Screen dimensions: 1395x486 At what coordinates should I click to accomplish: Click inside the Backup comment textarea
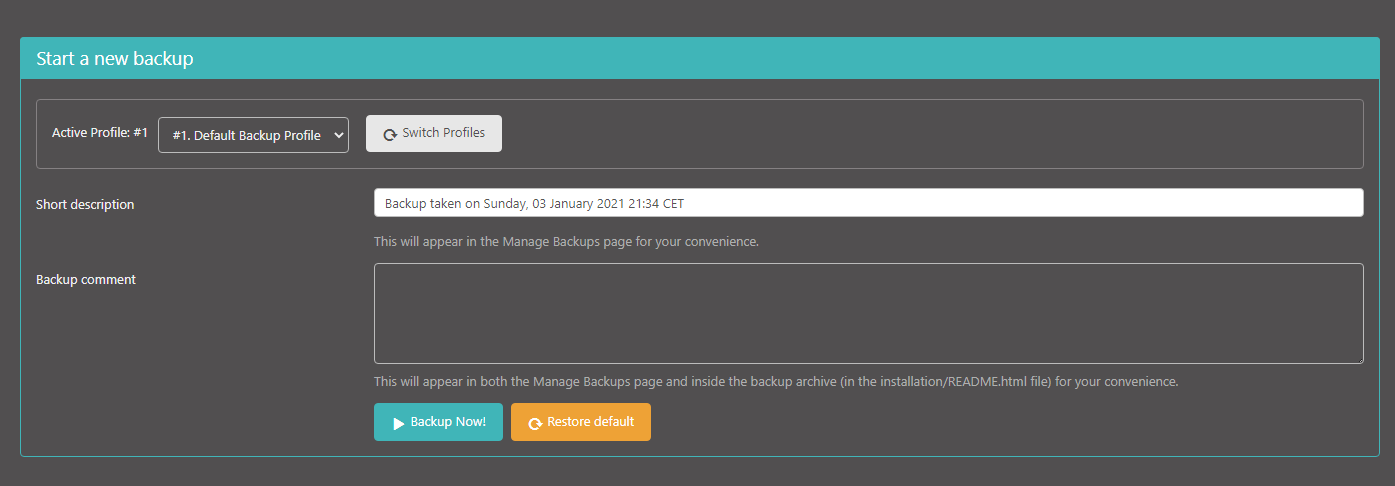868,313
